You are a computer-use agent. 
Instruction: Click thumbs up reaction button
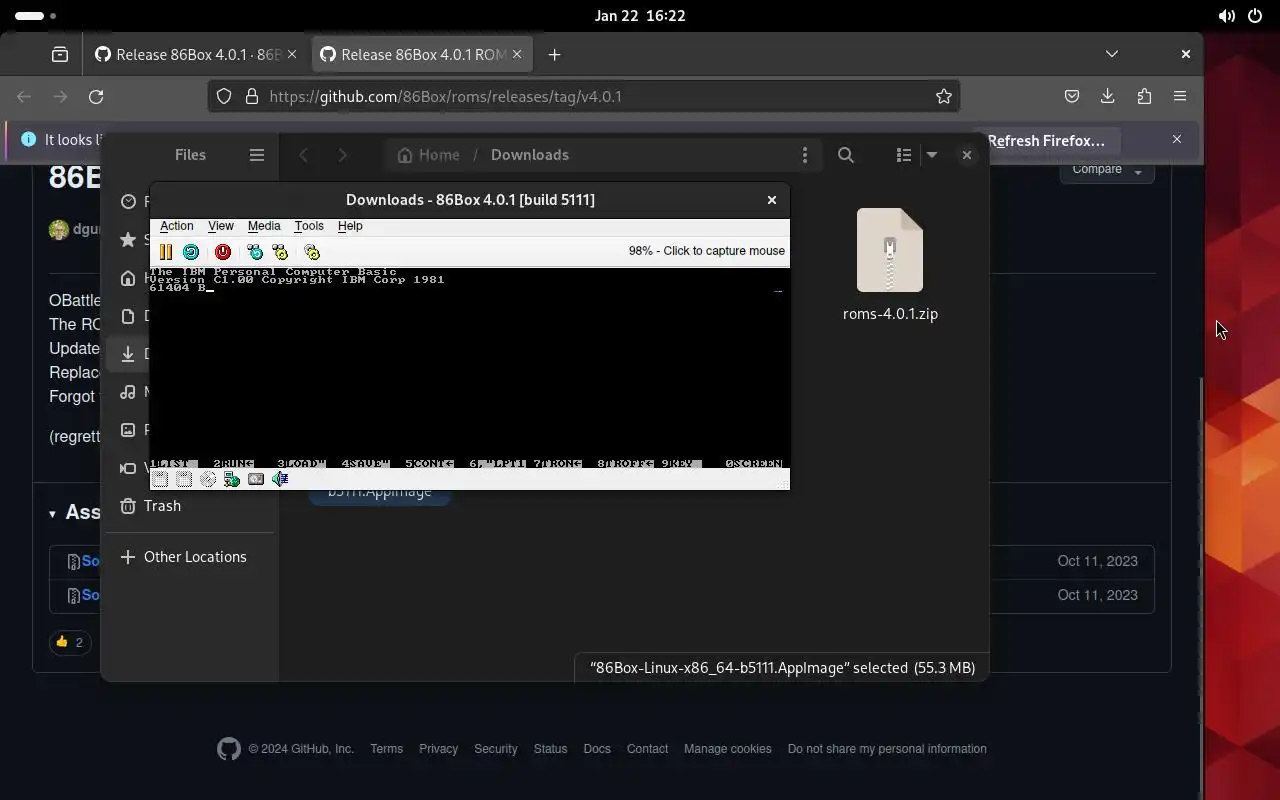point(69,642)
